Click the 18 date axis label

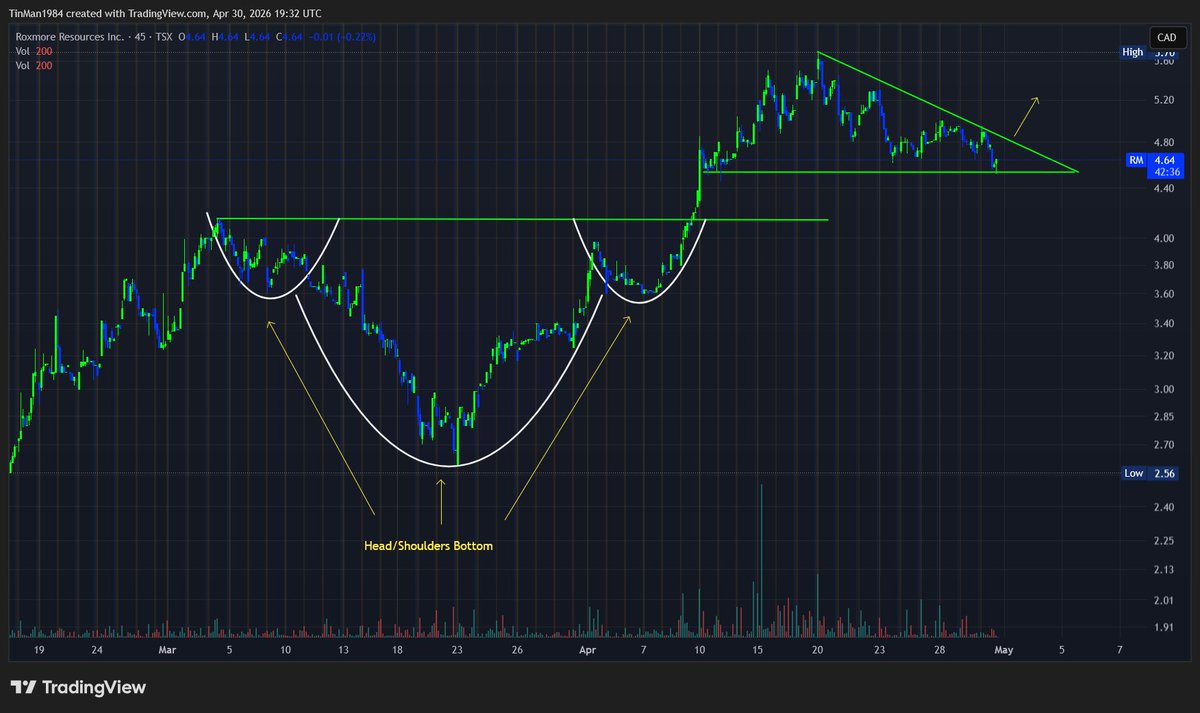click(x=397, y=650)
